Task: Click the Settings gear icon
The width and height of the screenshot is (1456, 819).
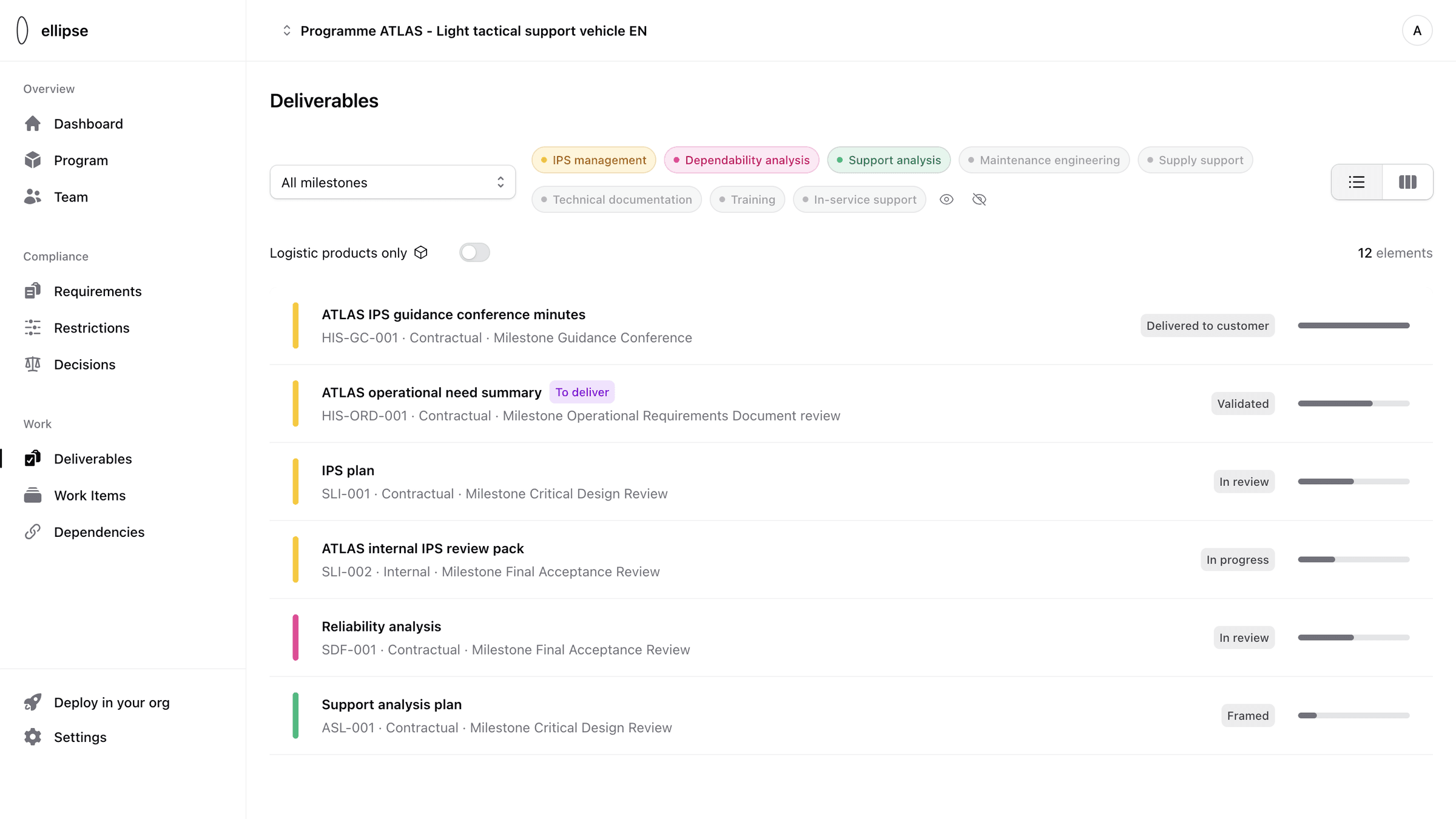Action: [33, 736]
